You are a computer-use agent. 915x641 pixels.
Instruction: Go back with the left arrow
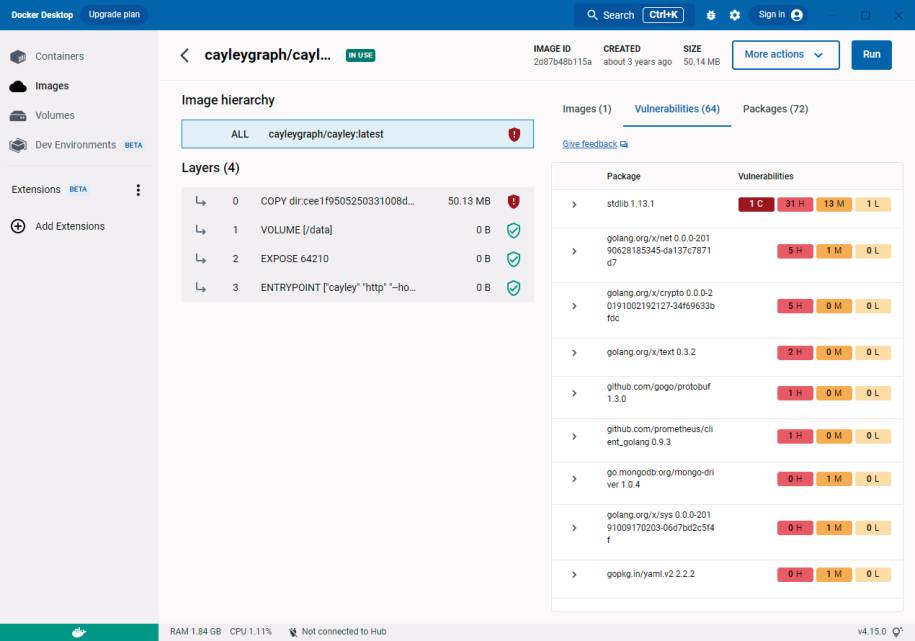pos(185,55)
